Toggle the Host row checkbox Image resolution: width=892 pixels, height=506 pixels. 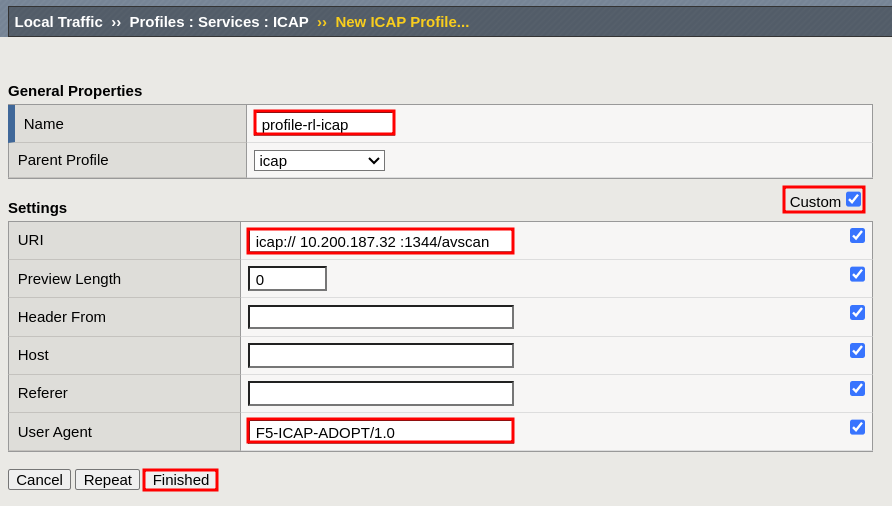[857, 350]
